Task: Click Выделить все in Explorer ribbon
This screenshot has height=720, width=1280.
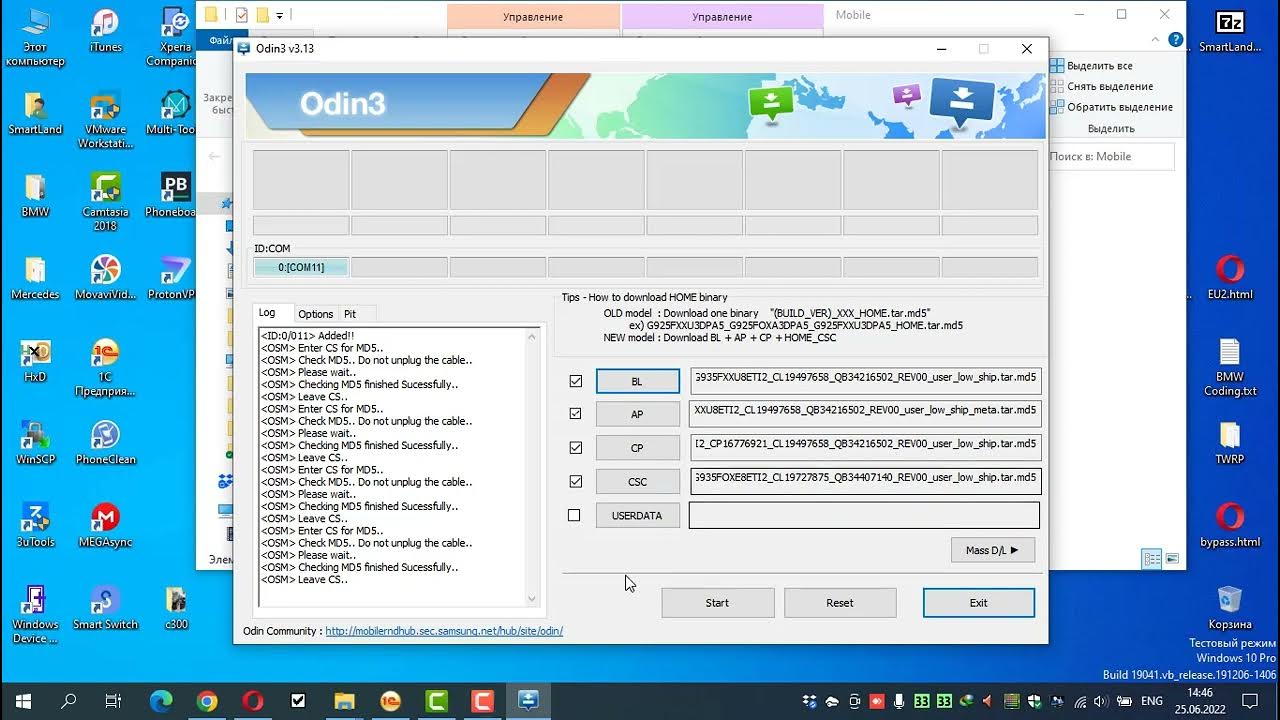Action: click(x=1091, y=65)
